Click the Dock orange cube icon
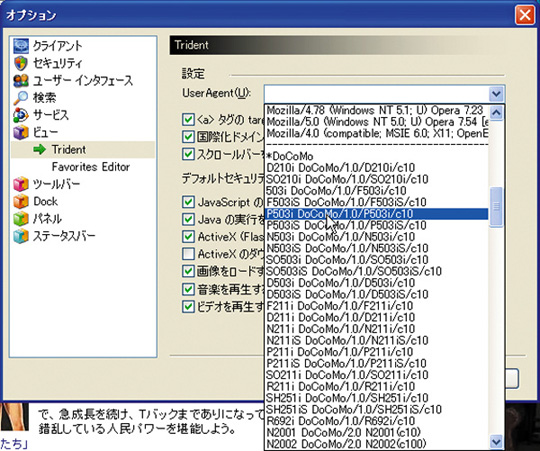540x451 pixels. [21, 201]
